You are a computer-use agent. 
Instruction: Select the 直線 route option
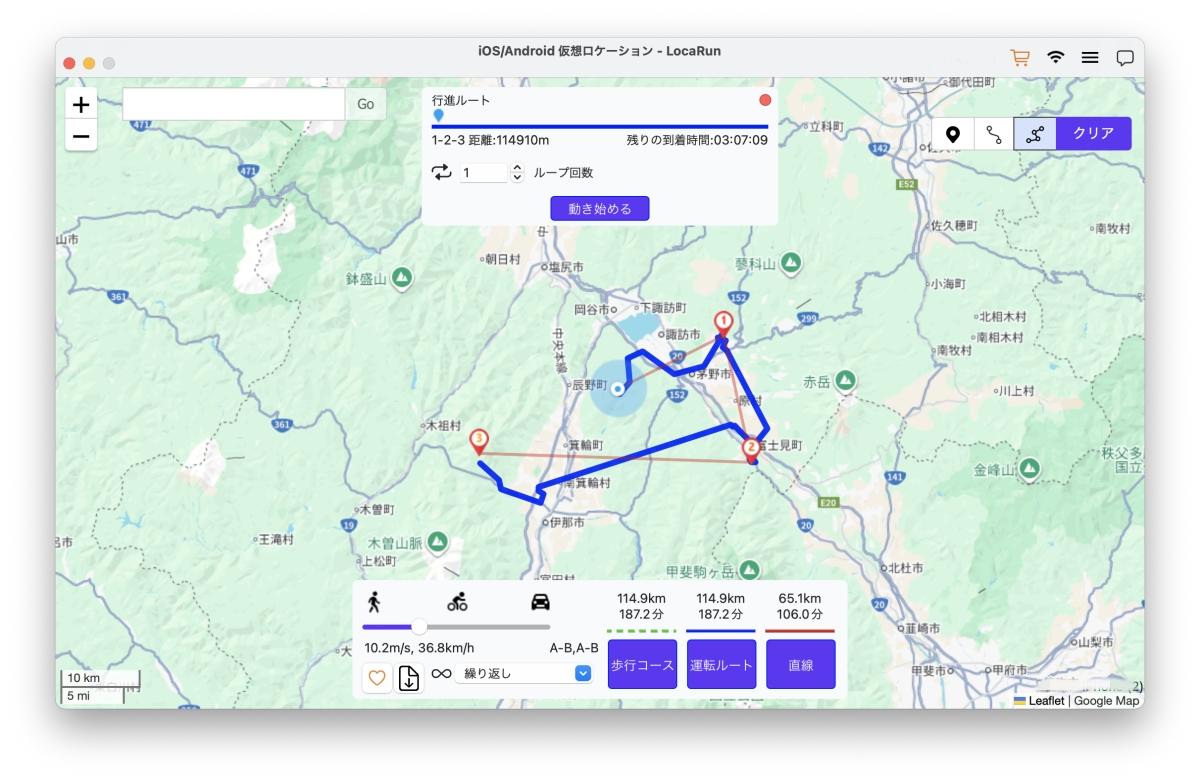pyautogui.click(x=800, y=665)
